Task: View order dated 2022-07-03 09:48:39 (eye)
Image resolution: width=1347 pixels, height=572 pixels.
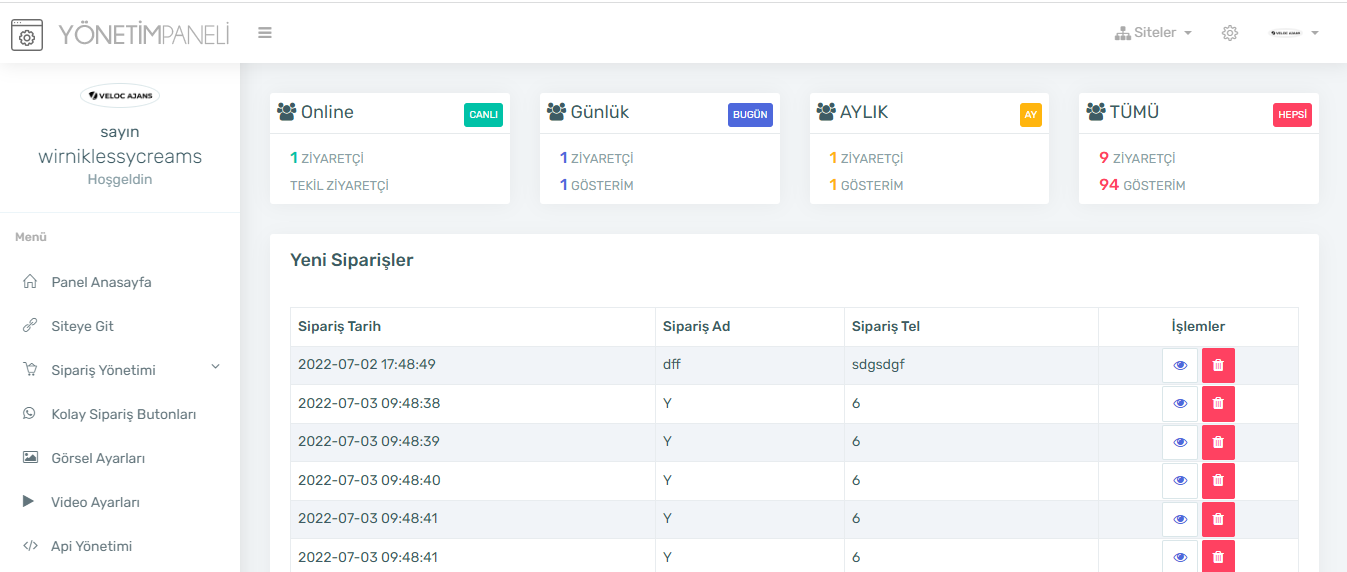Action: (1180, 442)
